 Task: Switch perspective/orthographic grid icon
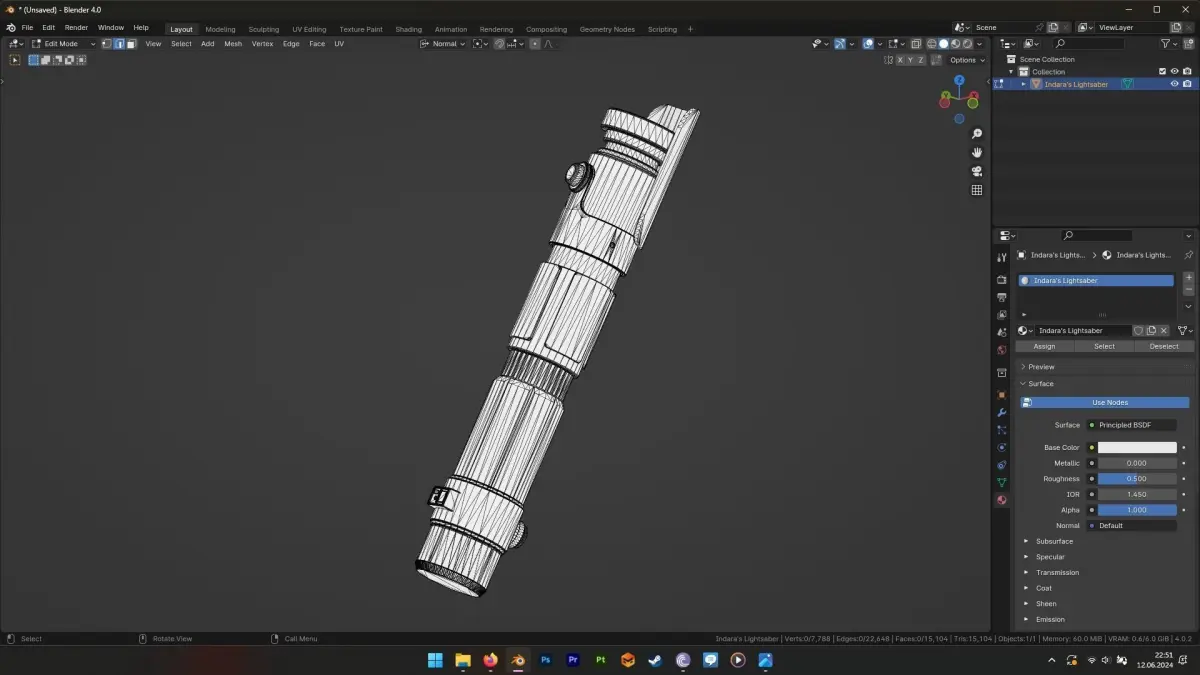977,190
